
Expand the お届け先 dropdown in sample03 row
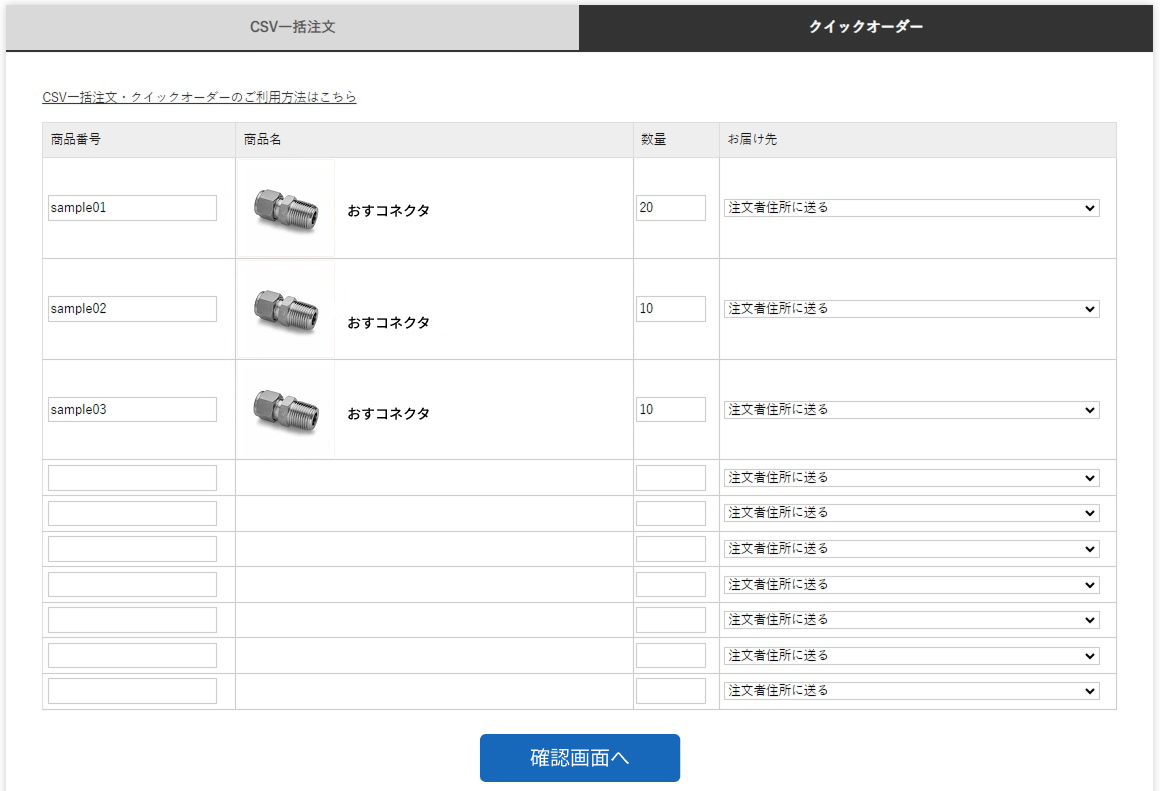911,410
